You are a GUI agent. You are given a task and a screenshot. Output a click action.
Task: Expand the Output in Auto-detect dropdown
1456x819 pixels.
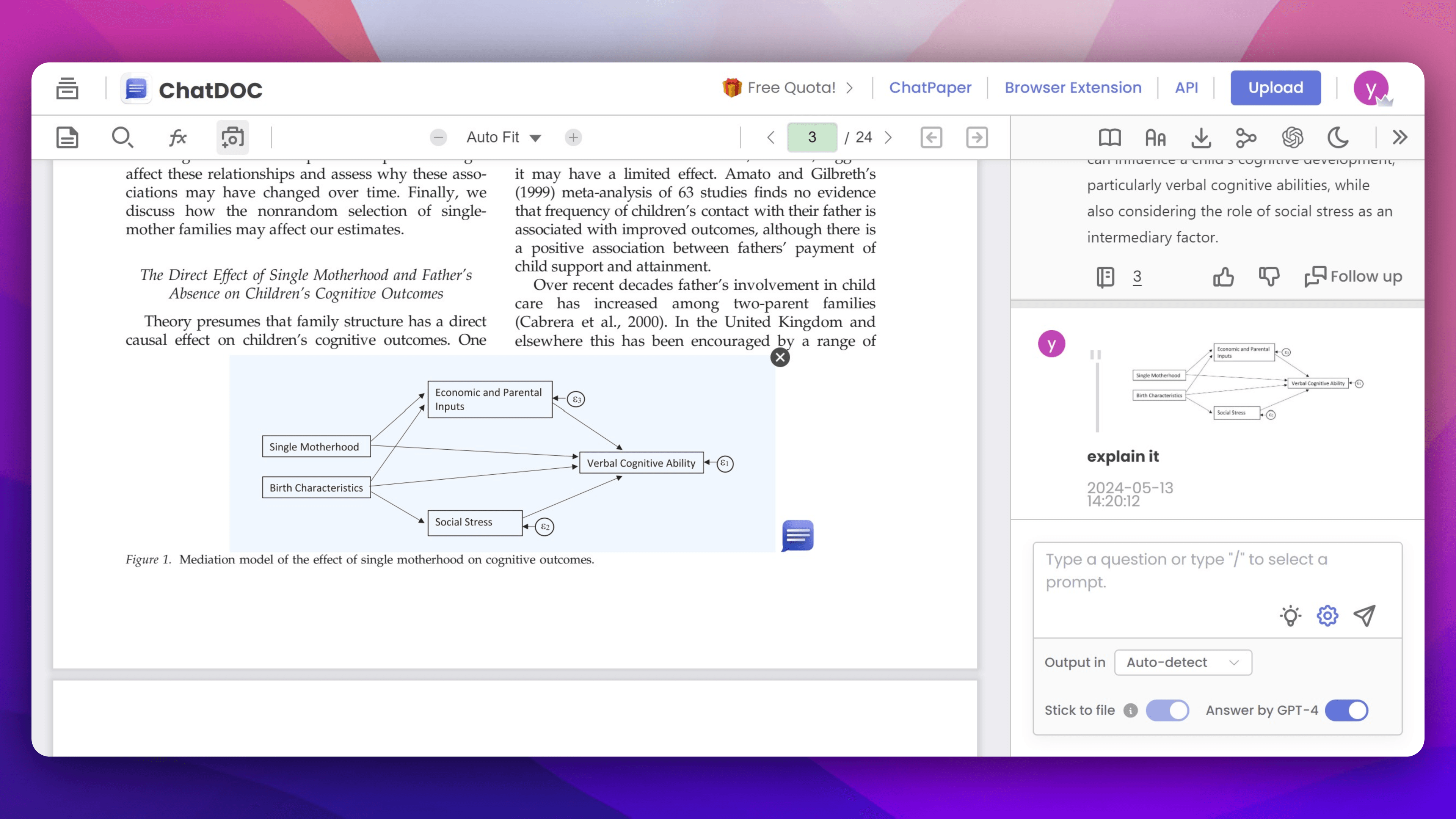[x=1183, y=662]
